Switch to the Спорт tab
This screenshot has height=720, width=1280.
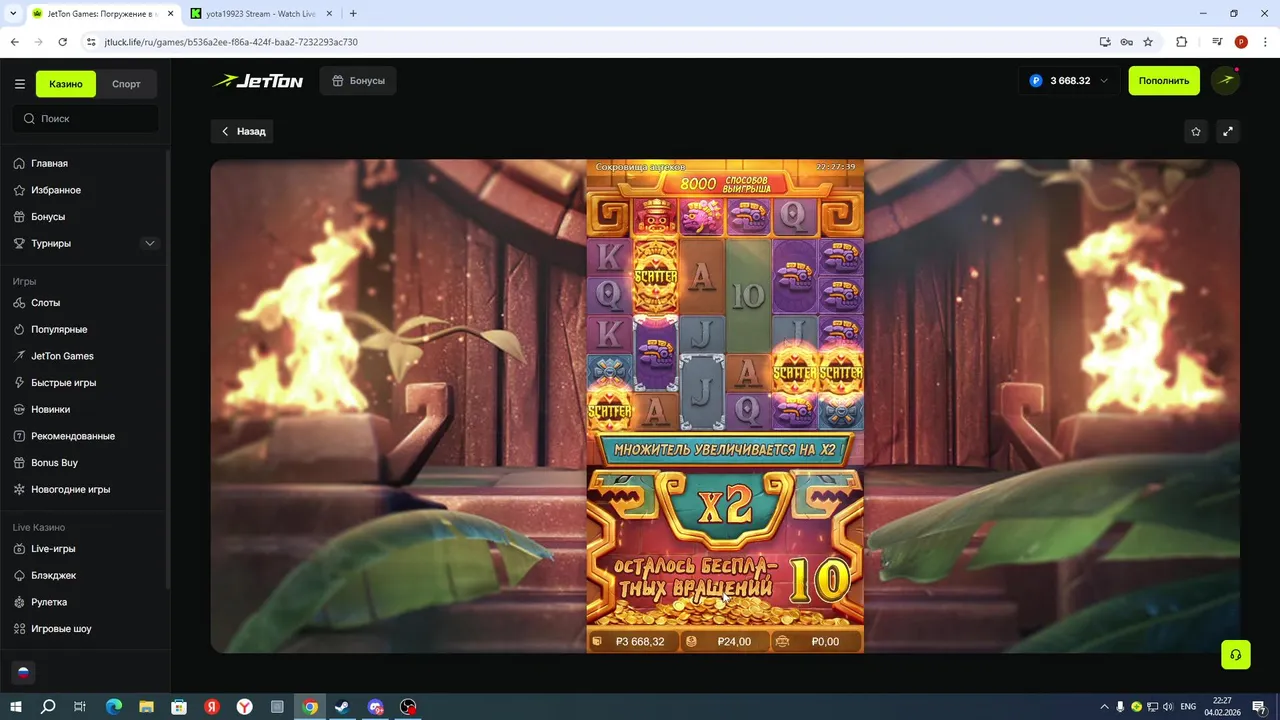point(126,84)
